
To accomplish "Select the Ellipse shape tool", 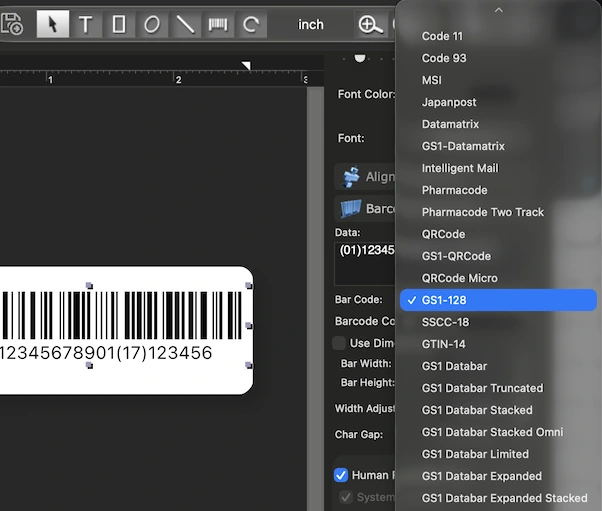I will (x=152, y=24).
